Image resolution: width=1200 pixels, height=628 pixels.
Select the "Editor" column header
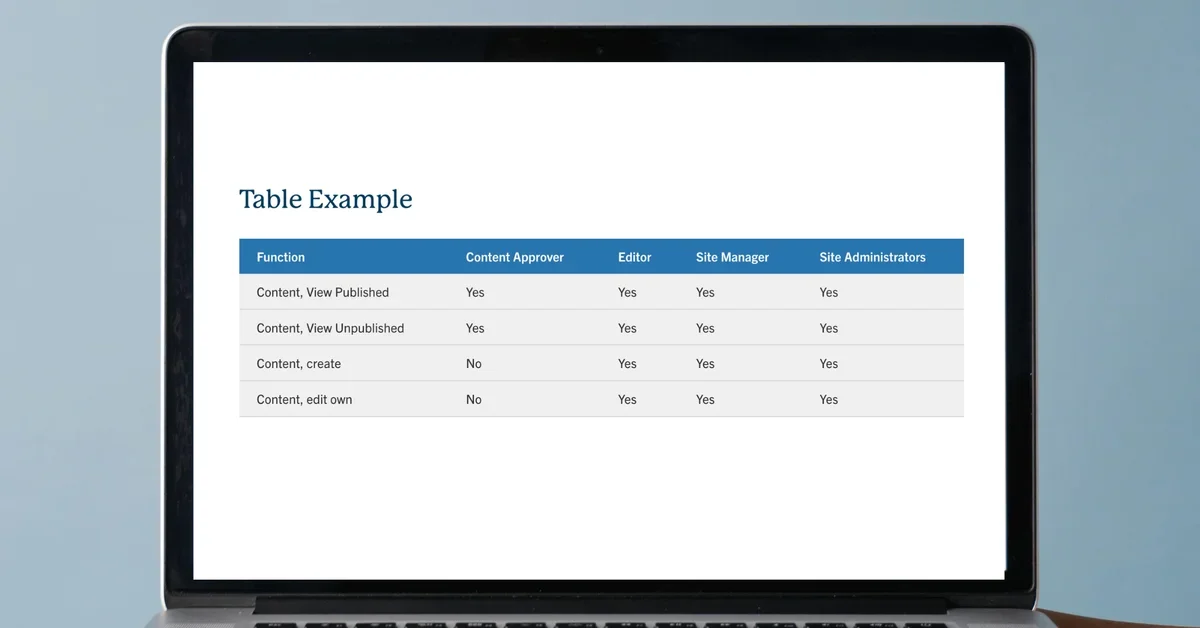(x=634, y=257)
